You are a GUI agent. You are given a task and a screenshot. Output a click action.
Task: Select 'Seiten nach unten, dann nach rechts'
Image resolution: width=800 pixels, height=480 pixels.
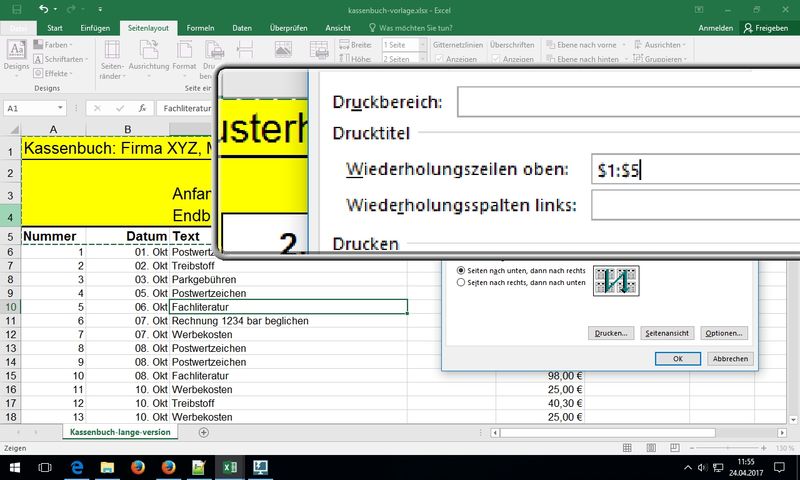click(x=461, y=270)
